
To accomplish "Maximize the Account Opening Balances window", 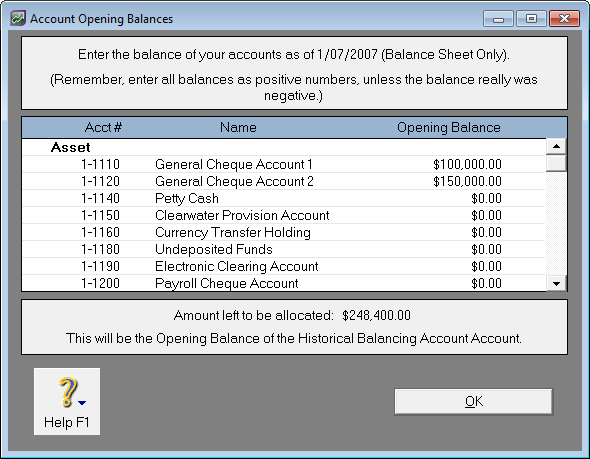I will pos(531,18).
